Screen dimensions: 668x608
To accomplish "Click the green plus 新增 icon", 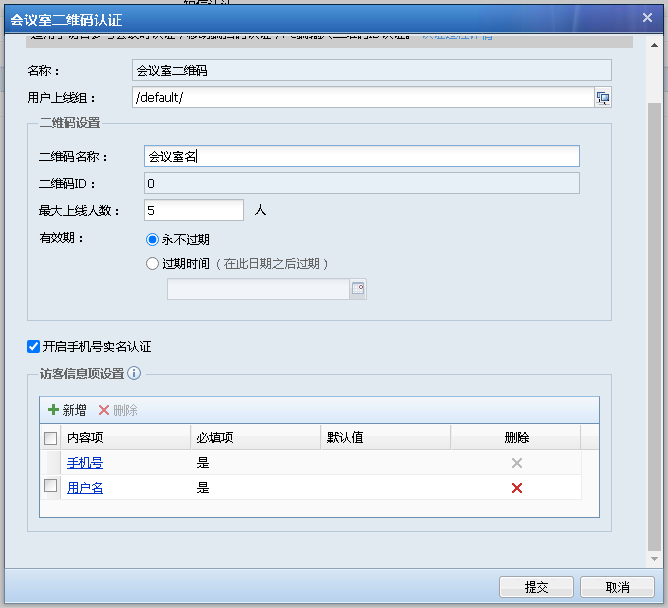I will point(54,410).
